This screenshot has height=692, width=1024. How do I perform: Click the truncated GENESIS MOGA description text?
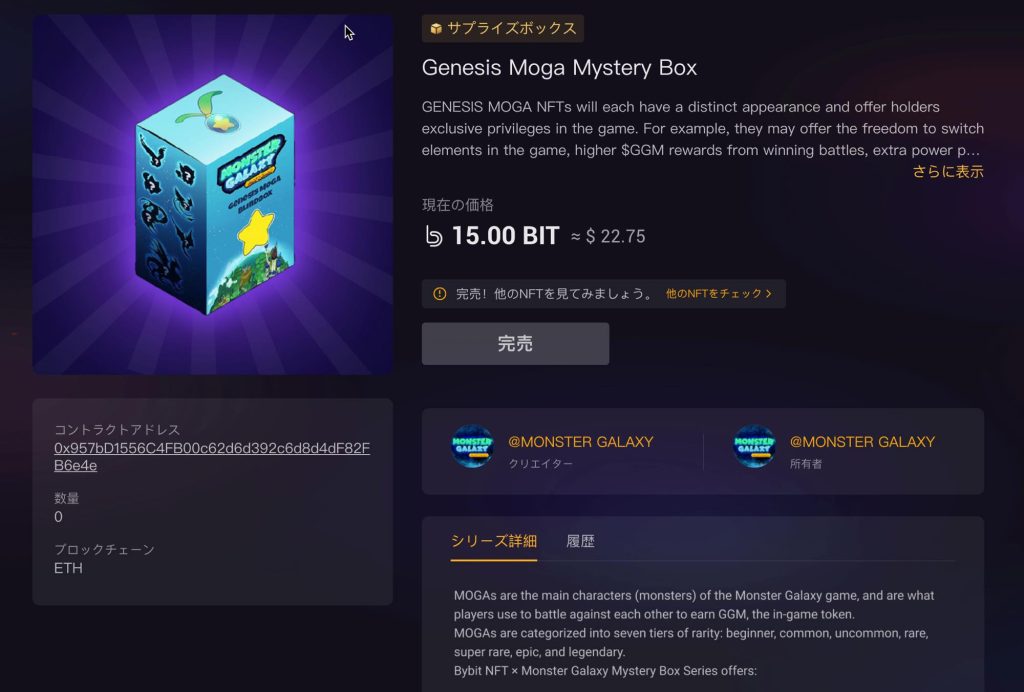pyautogui.click(x=703, y=129)
